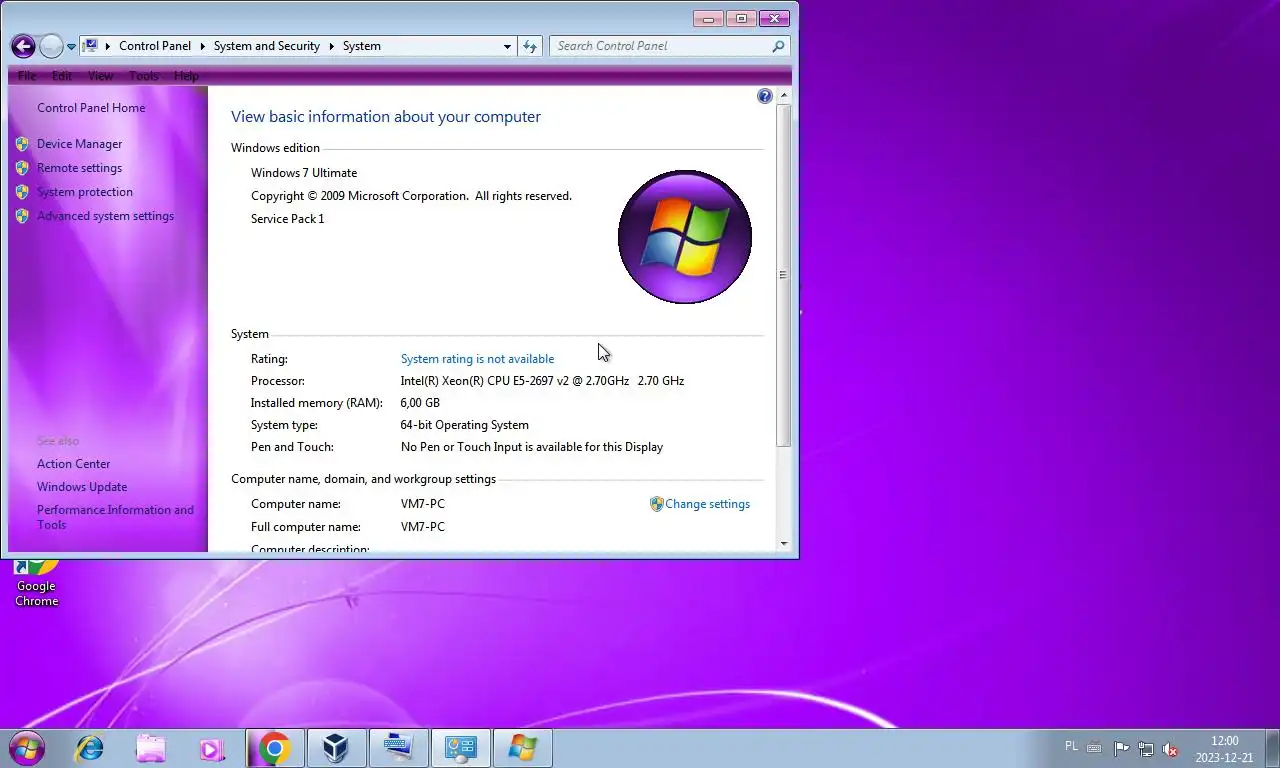1280x768 pixels.
Task: Click the scrollbar down arrow
Action: point(784,544)
